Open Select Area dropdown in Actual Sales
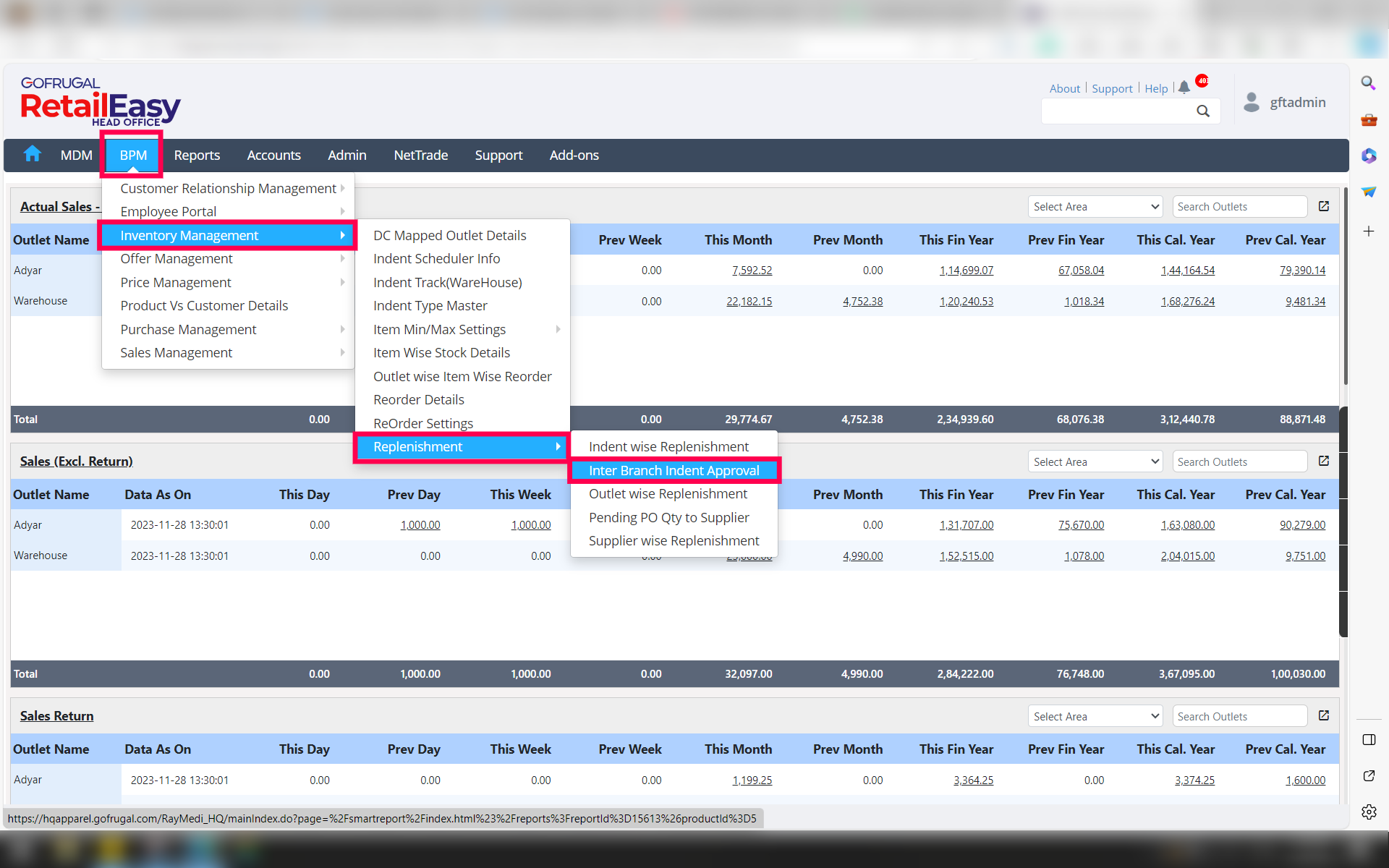This screenshot has height=868, width=1389. point(1095,207)
